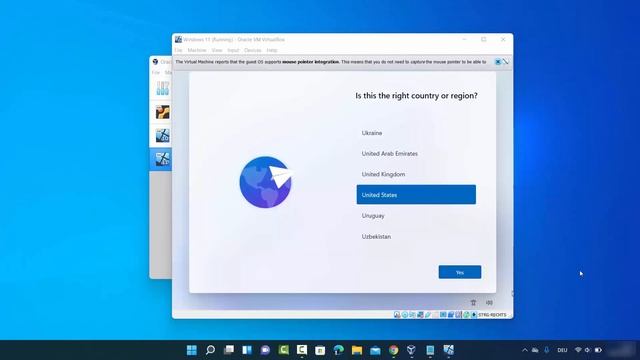This screenshot has width=640, height=360.
Task: Open the Wi-Fi network tray icon
Action: point(578,350)
